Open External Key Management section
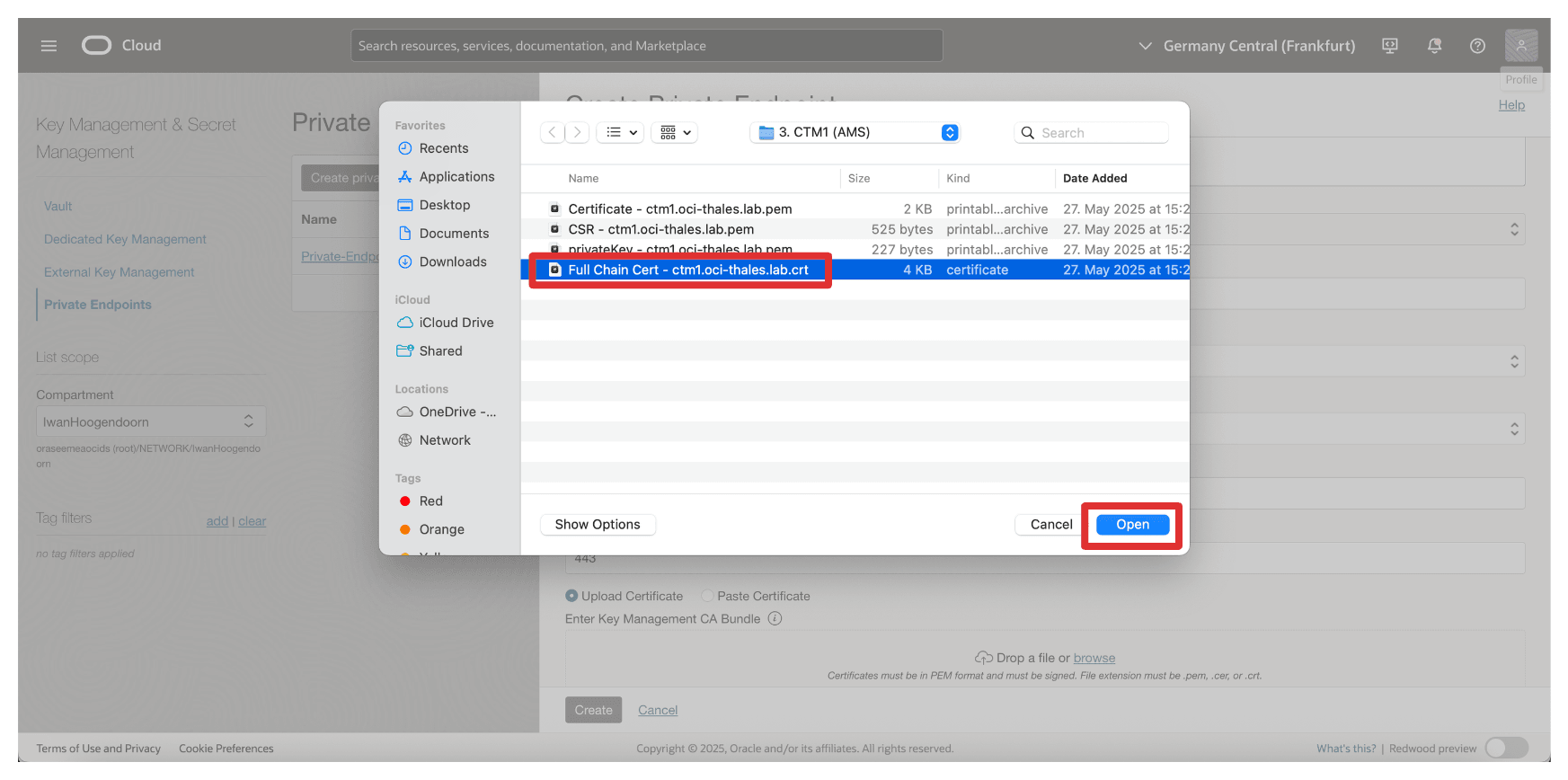1568x780 pixels. point(119,272)
